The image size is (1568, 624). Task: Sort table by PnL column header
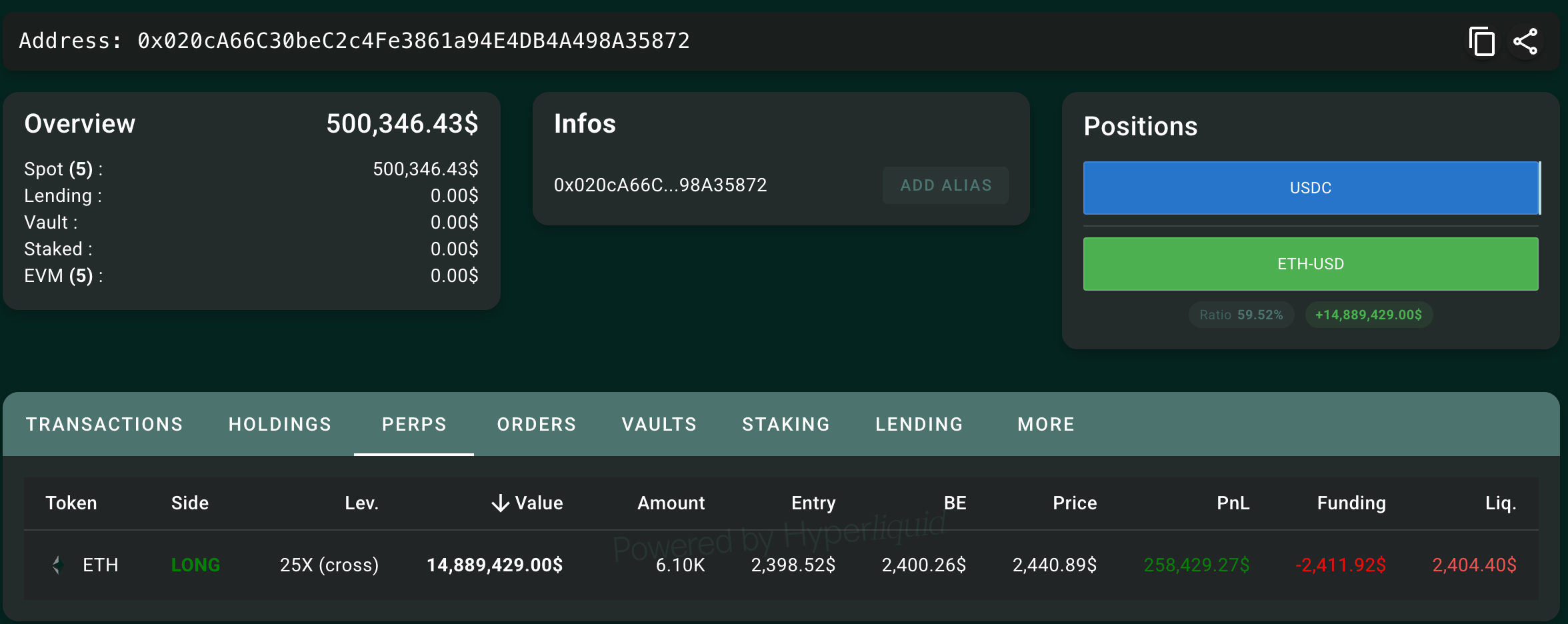pyautogui.click(x=1233, y=503)
